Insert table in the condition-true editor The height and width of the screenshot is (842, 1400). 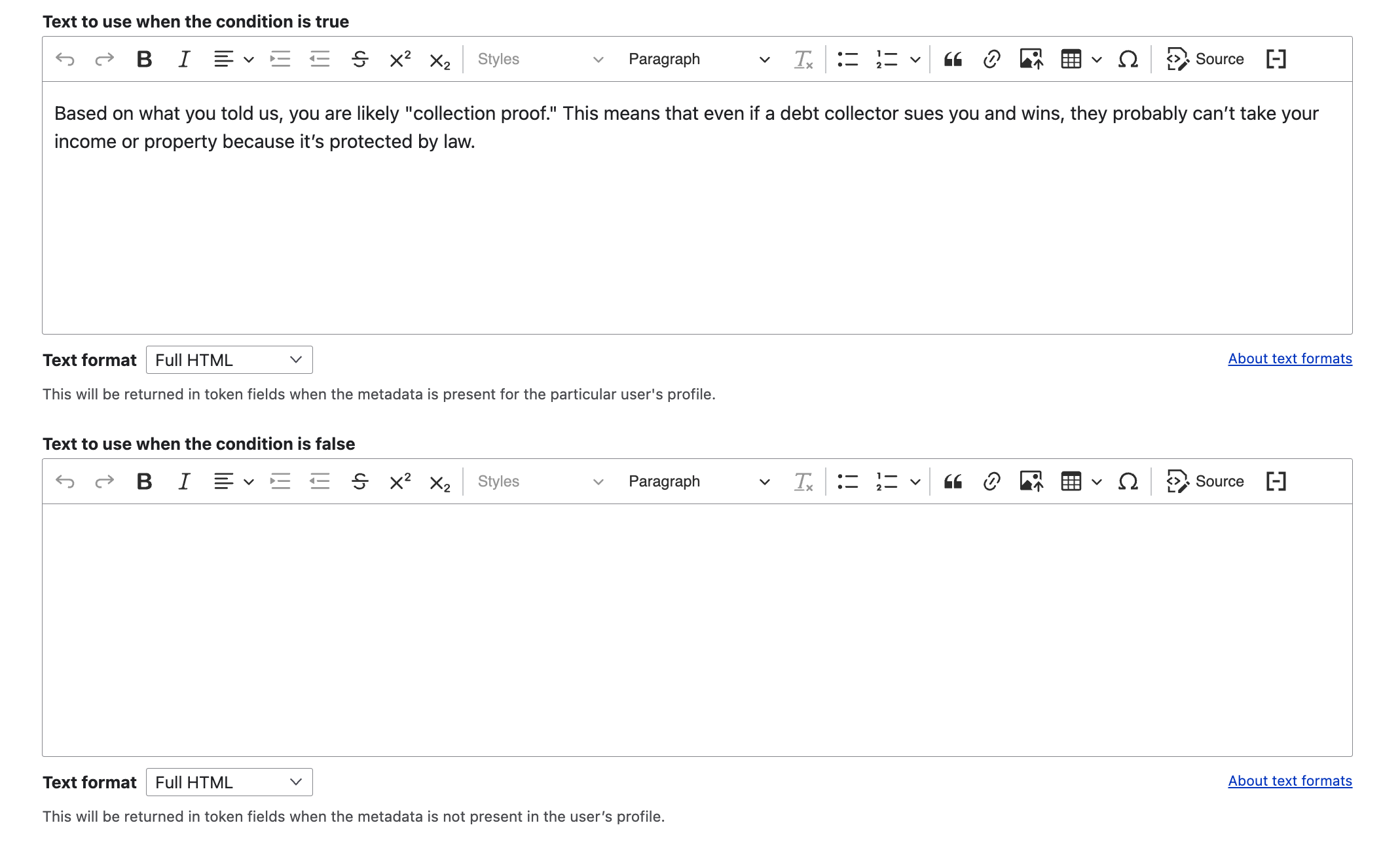pyautogui.click(x=1071, y=60)
